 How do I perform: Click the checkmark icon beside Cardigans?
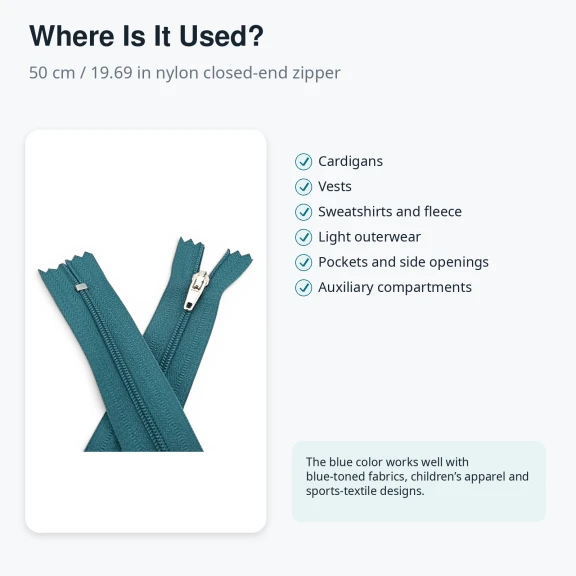pyautogui.click(x=303, y=162)
